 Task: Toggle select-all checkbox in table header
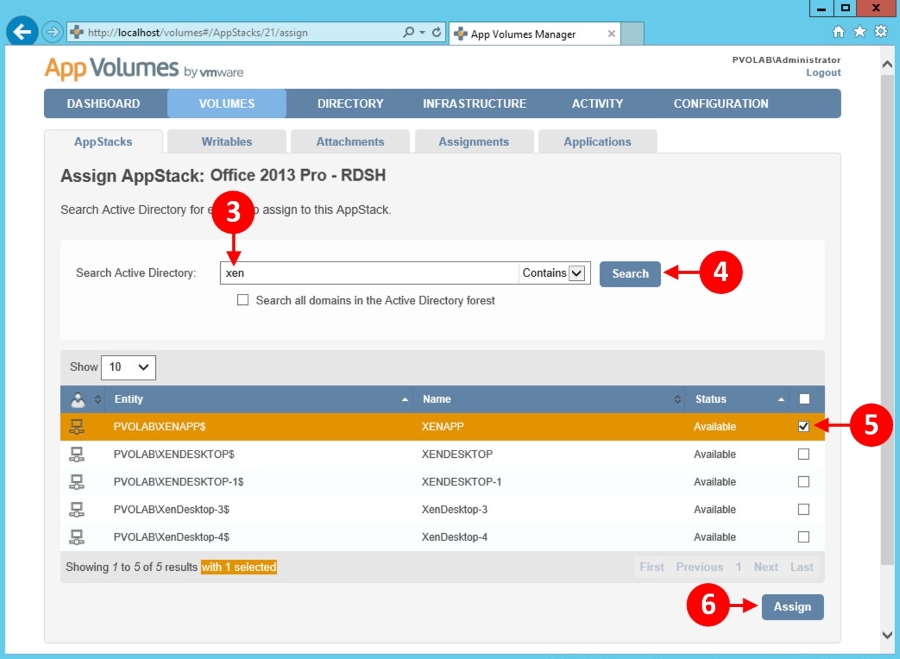pyautogui.click(x=804, y=399)
